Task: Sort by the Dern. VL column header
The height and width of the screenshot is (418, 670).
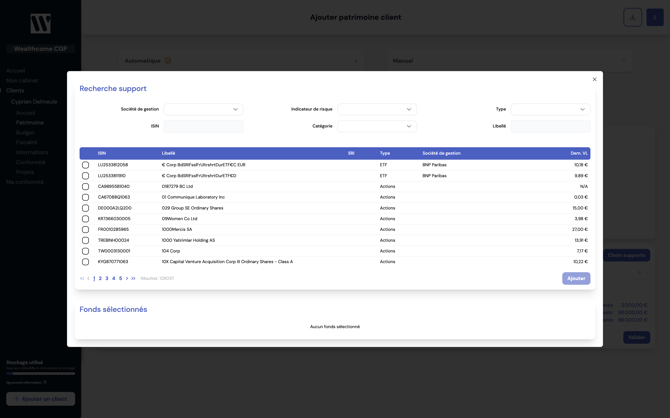Action: click(x=579, y=153)
